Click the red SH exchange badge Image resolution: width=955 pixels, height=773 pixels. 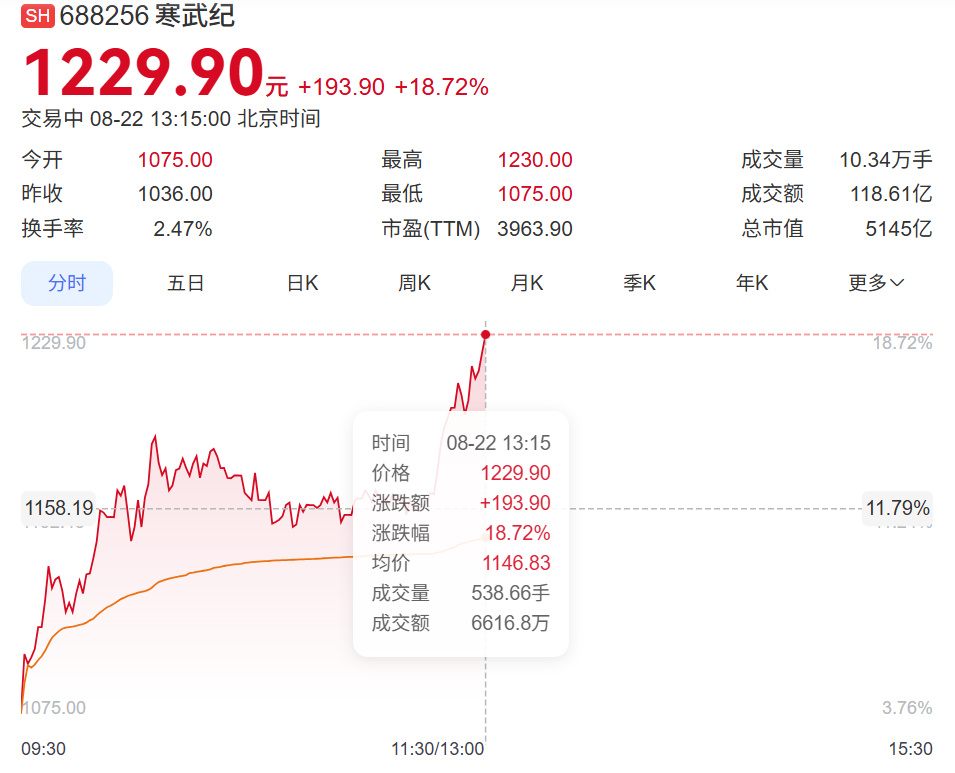38,16
